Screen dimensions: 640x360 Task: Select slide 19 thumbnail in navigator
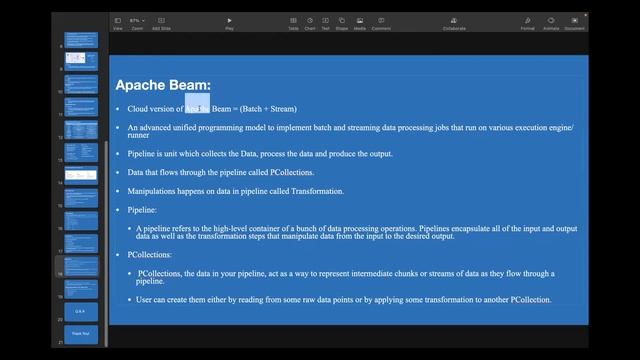coord(81,289)
